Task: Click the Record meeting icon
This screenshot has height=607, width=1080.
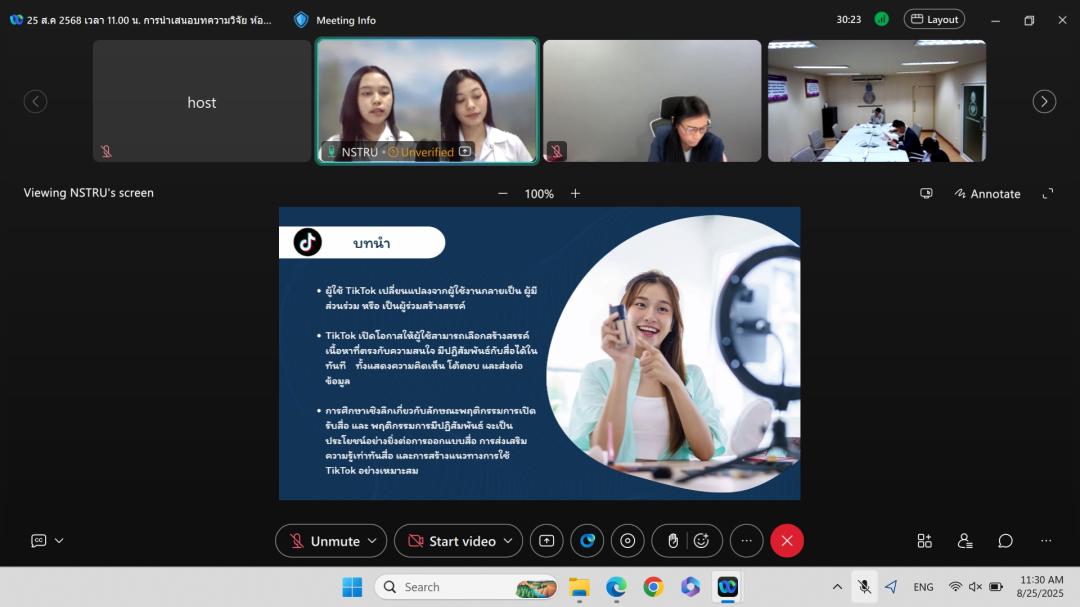Action: point(627,541)
